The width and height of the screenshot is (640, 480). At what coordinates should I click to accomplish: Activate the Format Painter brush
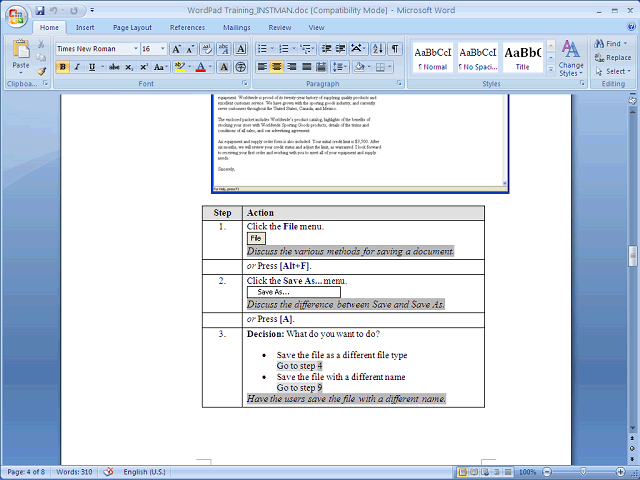[41, 72]
